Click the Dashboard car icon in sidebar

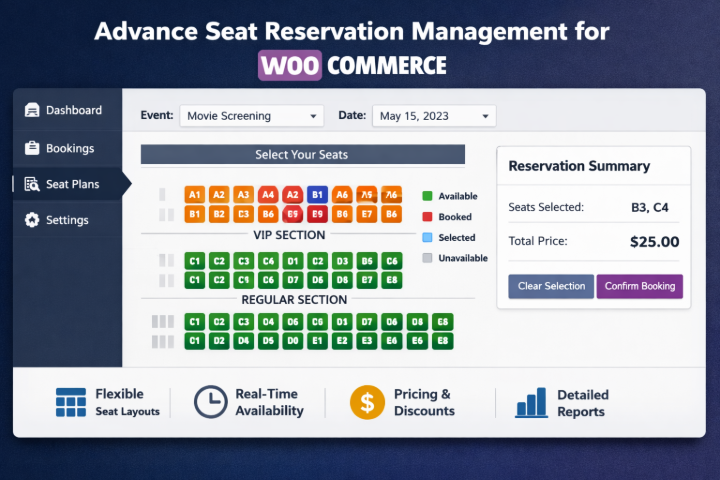tap(32, 111)
